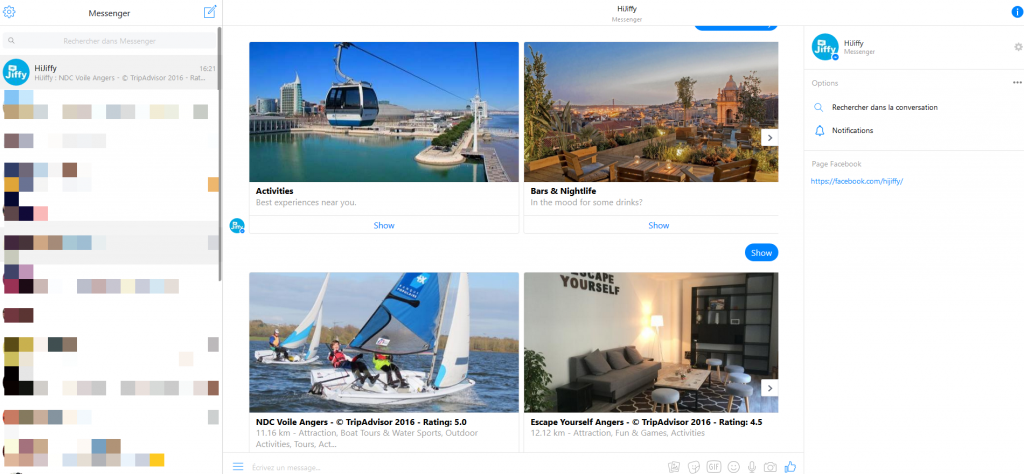
Task: Open the facebook.com/hijiffy link
Action: tap(857, 182)
